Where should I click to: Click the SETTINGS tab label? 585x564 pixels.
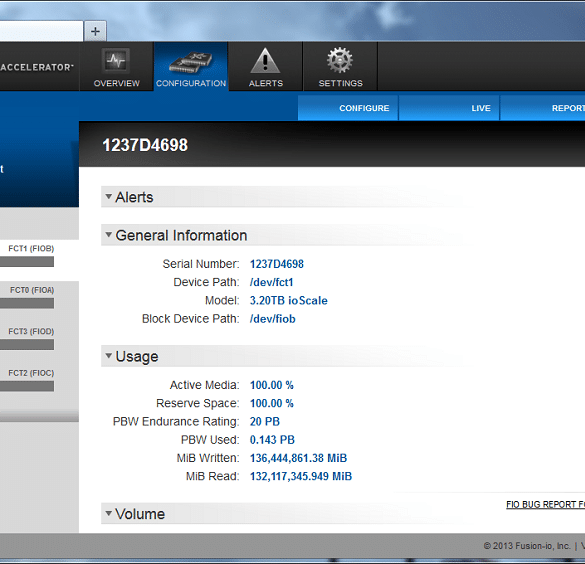point(340,83)
